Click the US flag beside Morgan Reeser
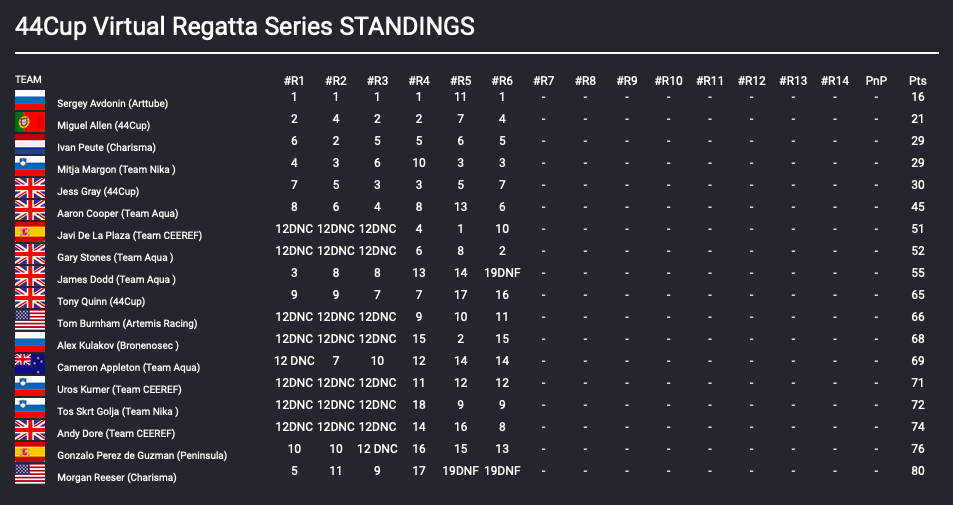 (30, 474)
